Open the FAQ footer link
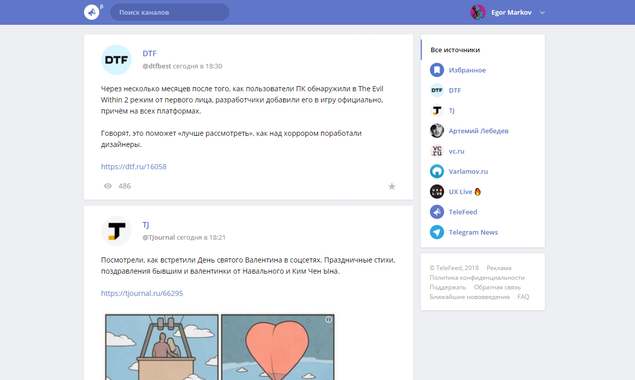The height and width of the screenshot is (380, 635). [523, 297]
